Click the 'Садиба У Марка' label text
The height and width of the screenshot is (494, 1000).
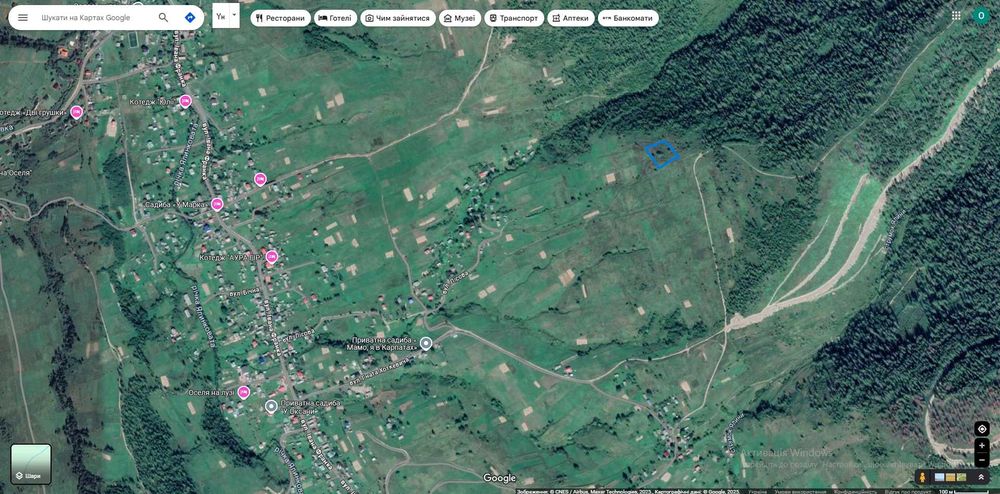tap(179, 204)
